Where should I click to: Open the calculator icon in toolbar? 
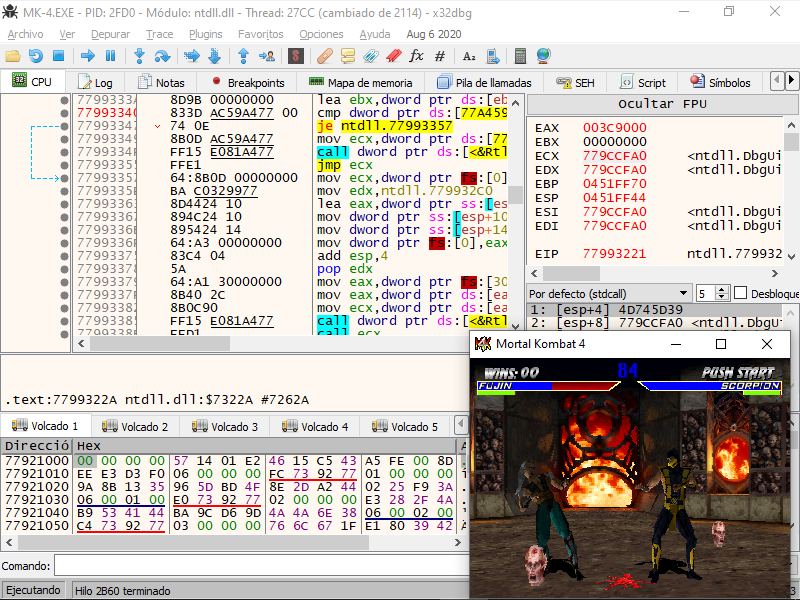[x=520, y=56]
